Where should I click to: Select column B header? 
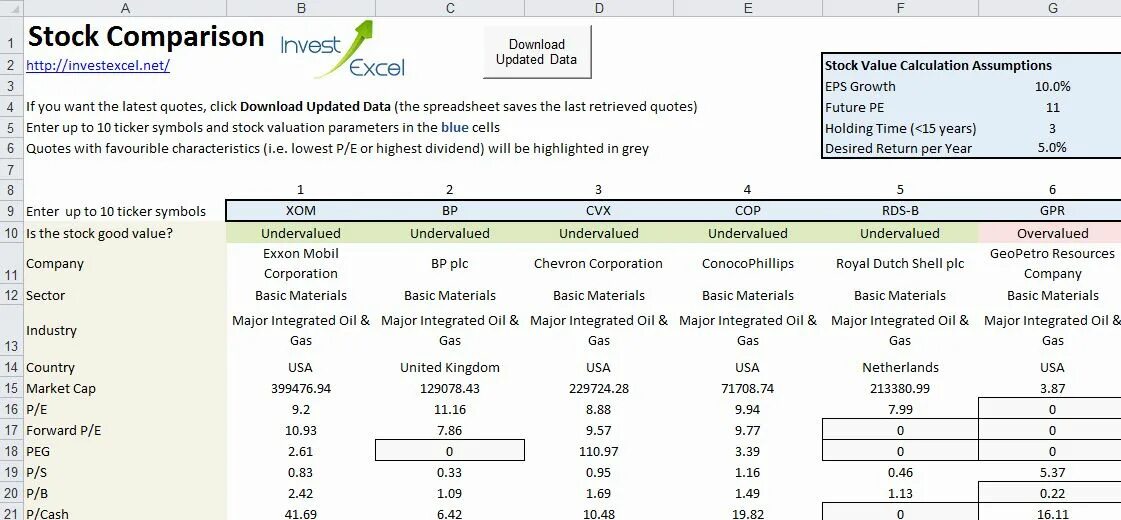coord(301,8)
